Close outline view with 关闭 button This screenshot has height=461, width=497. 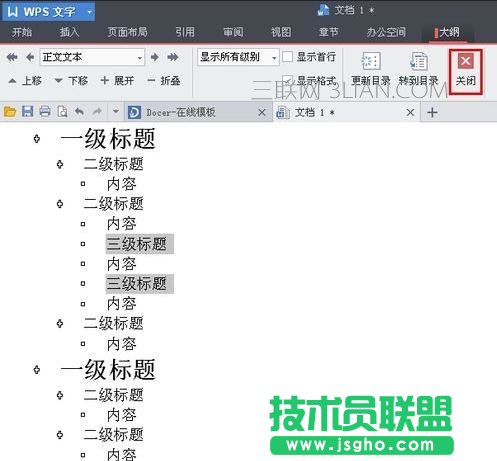(x=466, y=71)
